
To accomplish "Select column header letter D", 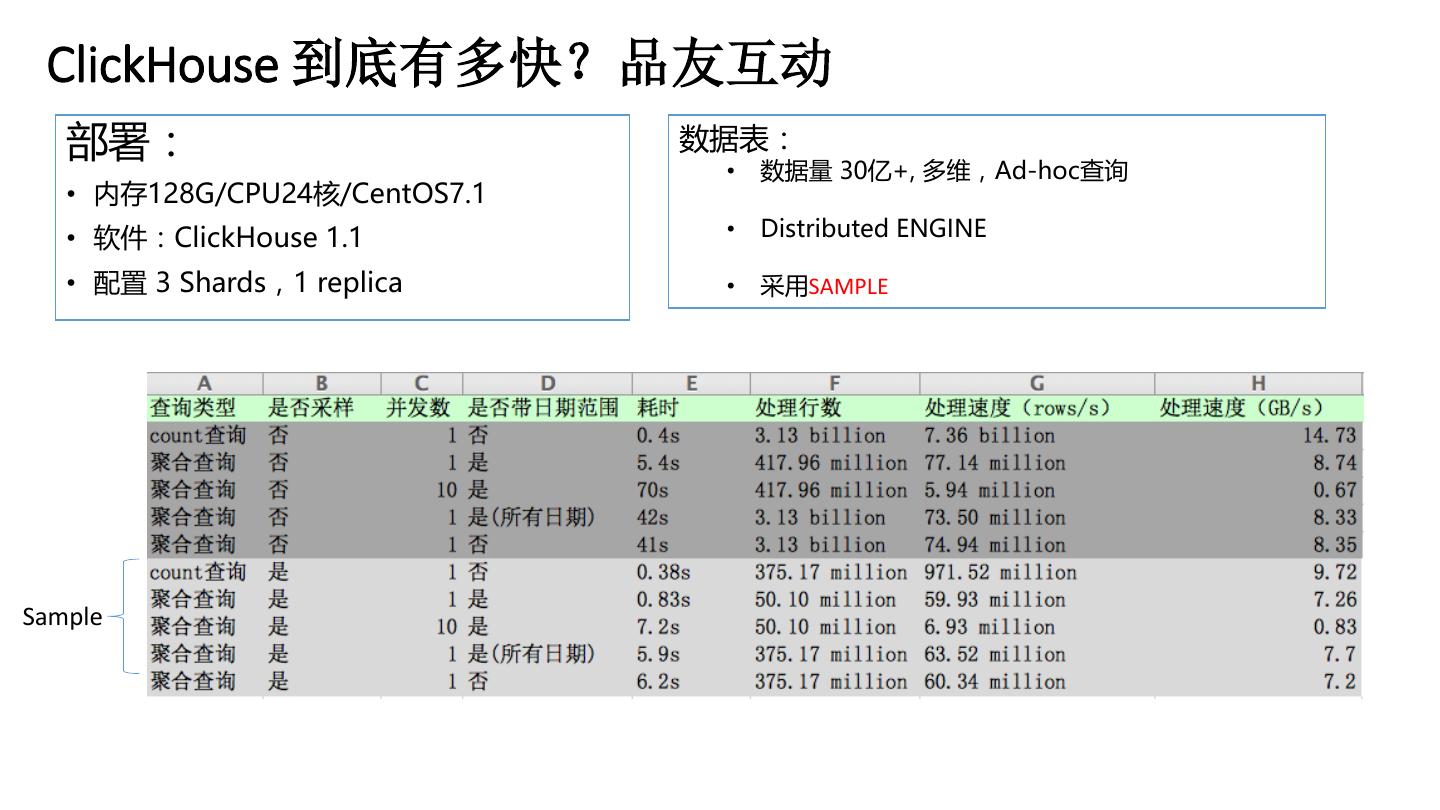I will point(547,384).
